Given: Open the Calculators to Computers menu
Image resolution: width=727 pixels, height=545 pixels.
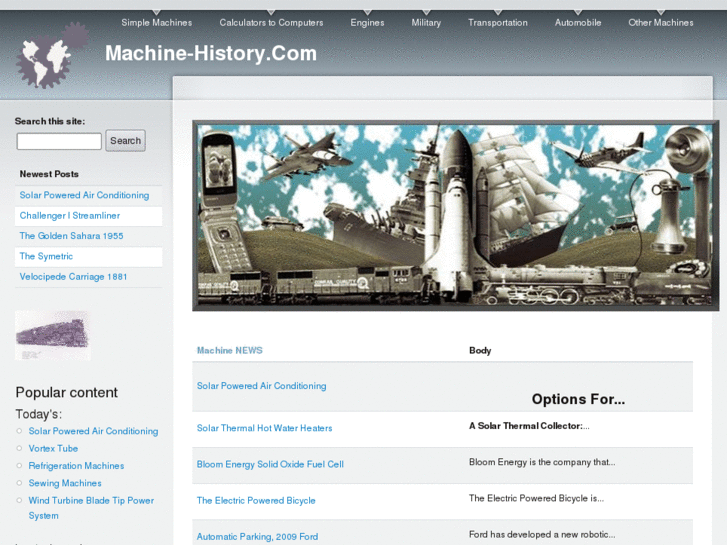Looking at the screenshot, I should 271,22.
